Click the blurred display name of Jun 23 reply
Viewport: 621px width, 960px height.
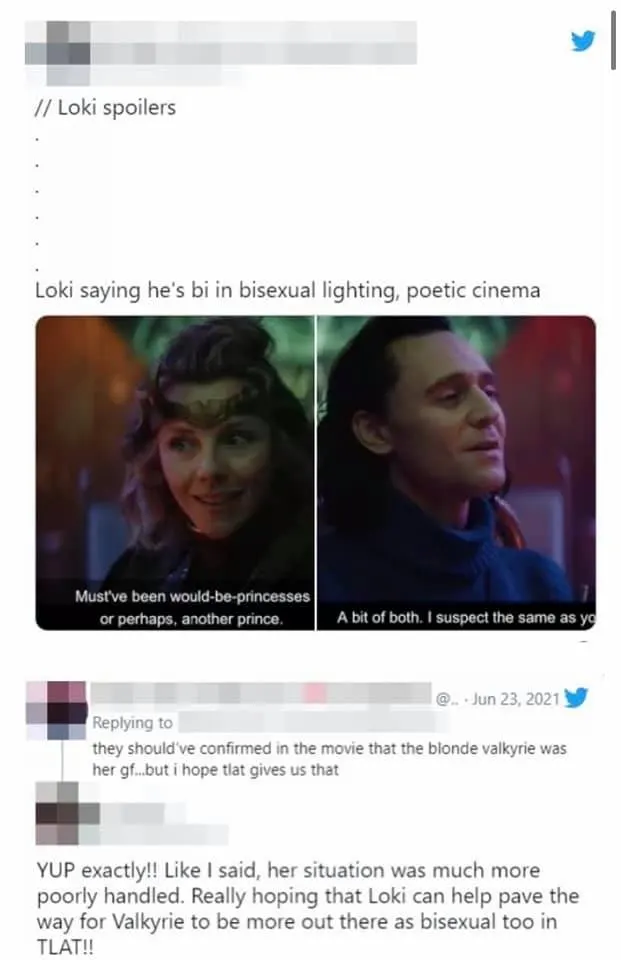pos(261,693)
